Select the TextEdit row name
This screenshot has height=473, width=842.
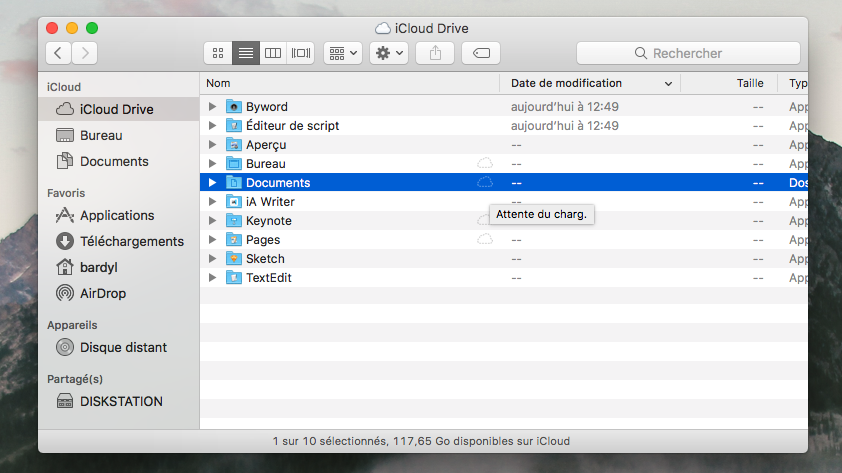click(x=268, y=278)
